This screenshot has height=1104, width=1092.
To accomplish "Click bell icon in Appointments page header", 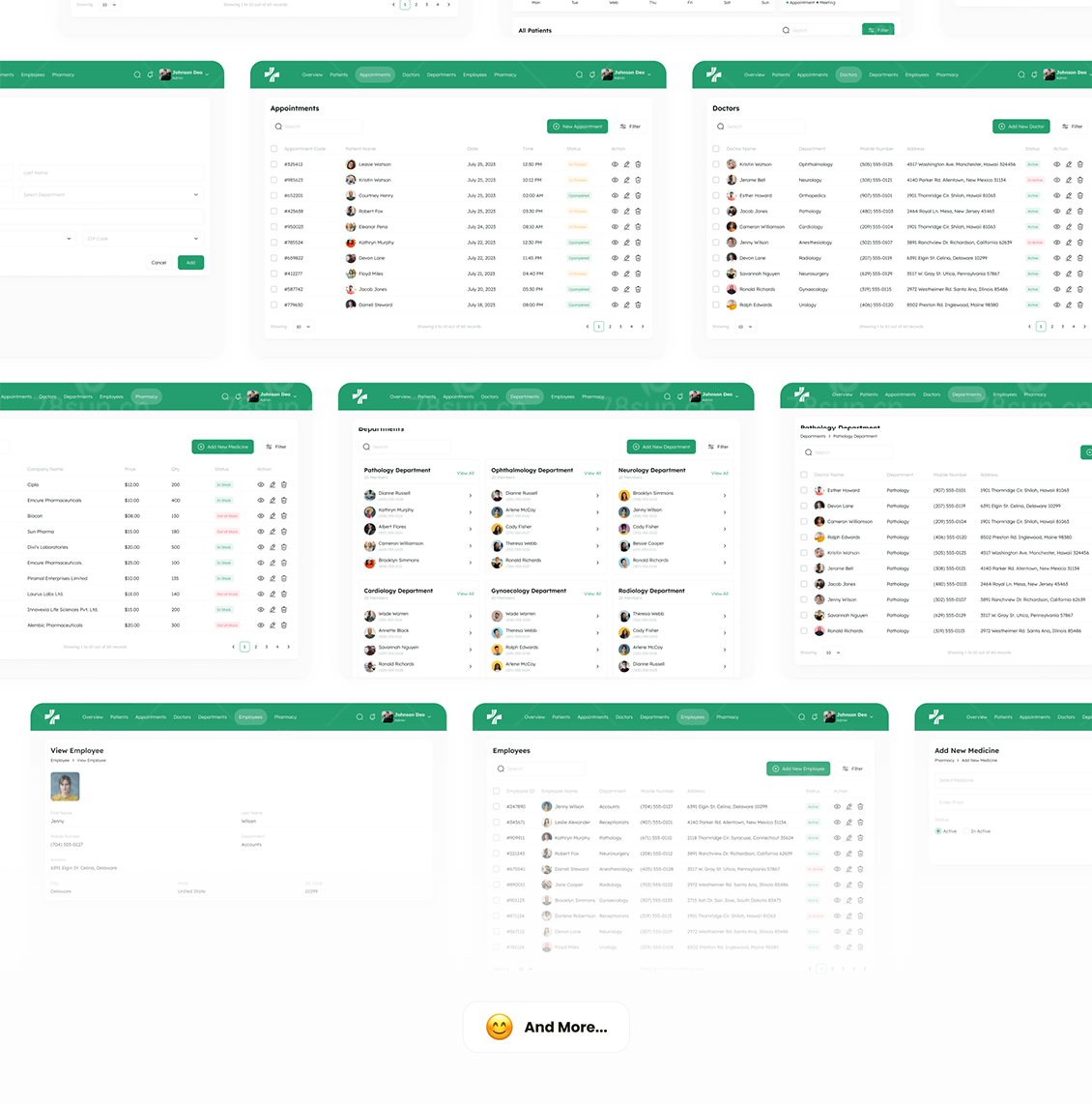I will [x=592, y=74].
